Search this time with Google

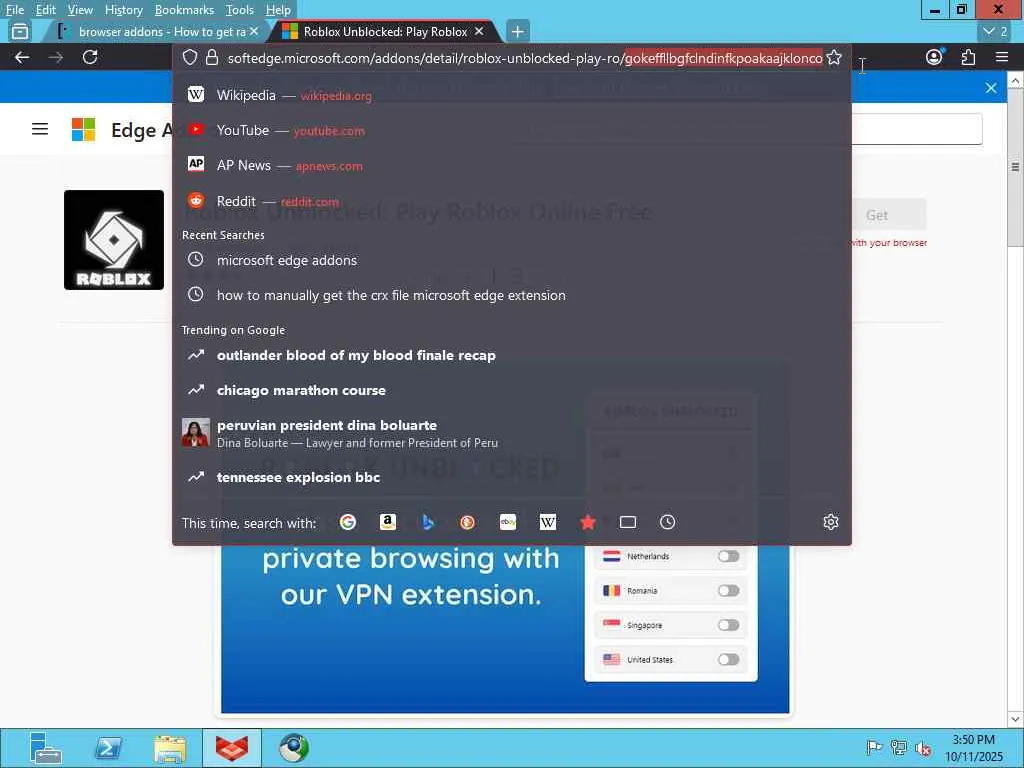point(348,522)
